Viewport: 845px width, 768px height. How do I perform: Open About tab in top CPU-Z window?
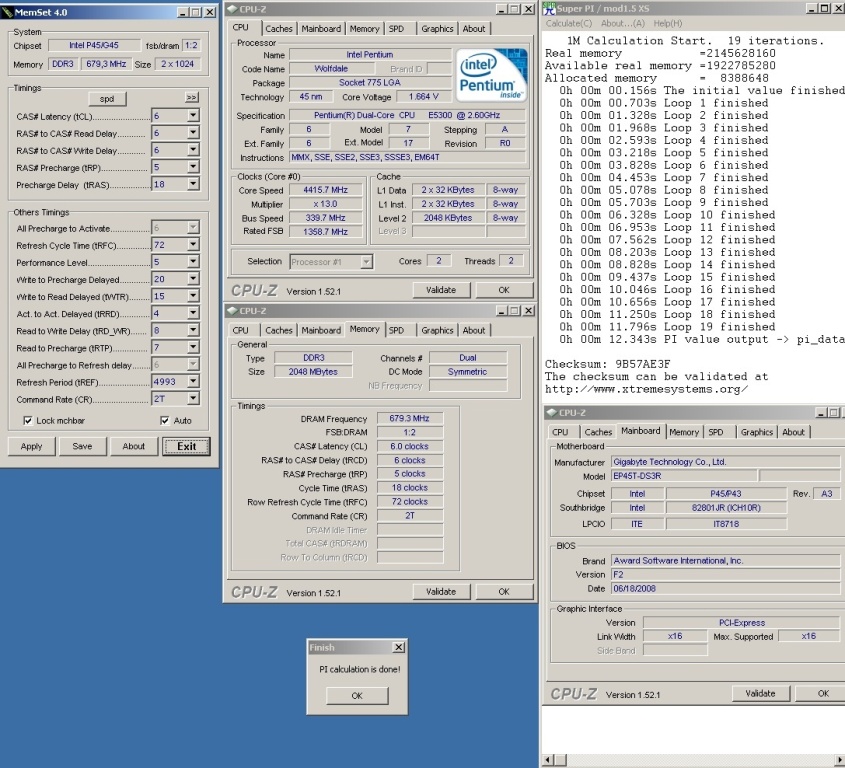click(474, 29)
